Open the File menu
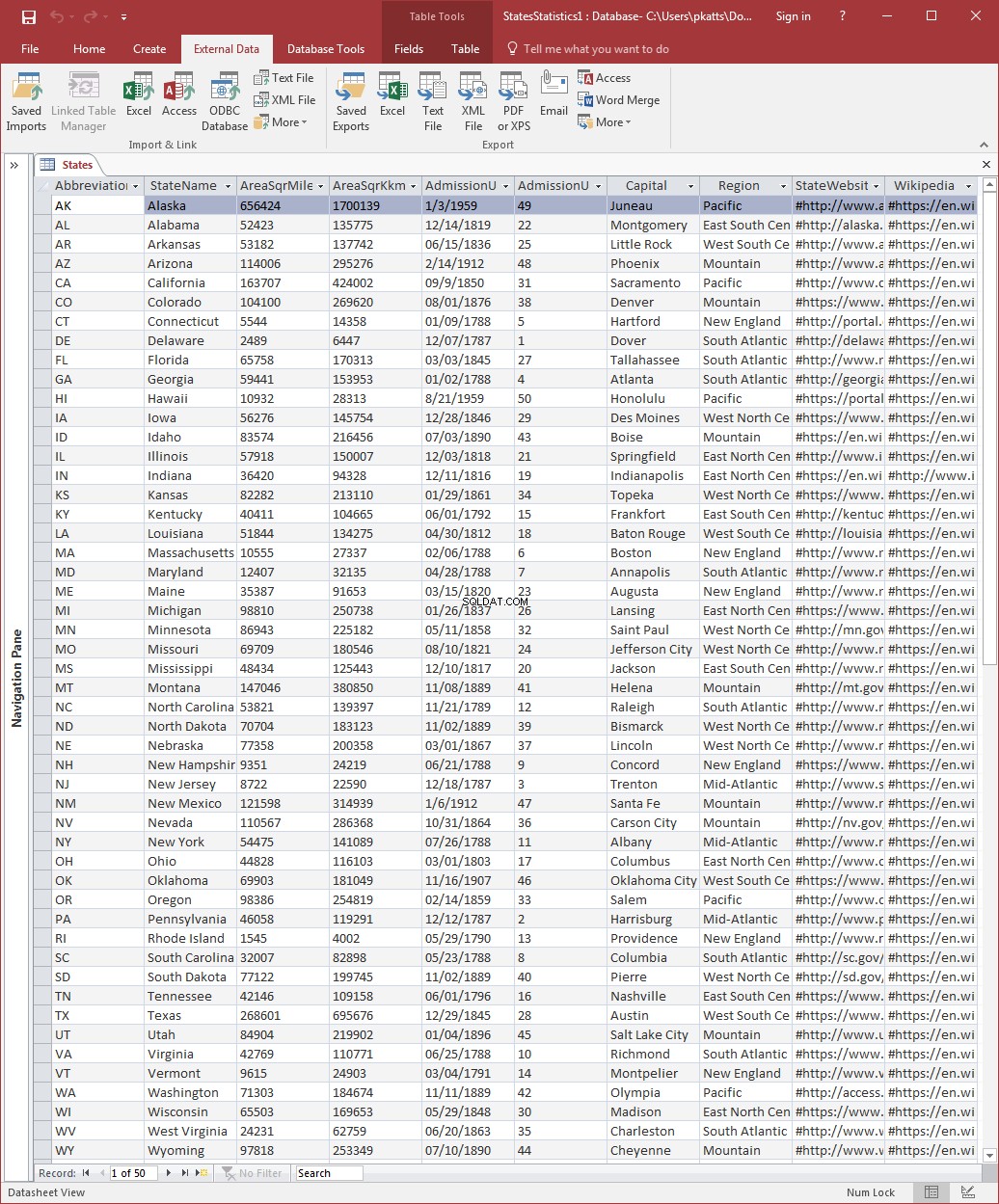 point(30,49)
